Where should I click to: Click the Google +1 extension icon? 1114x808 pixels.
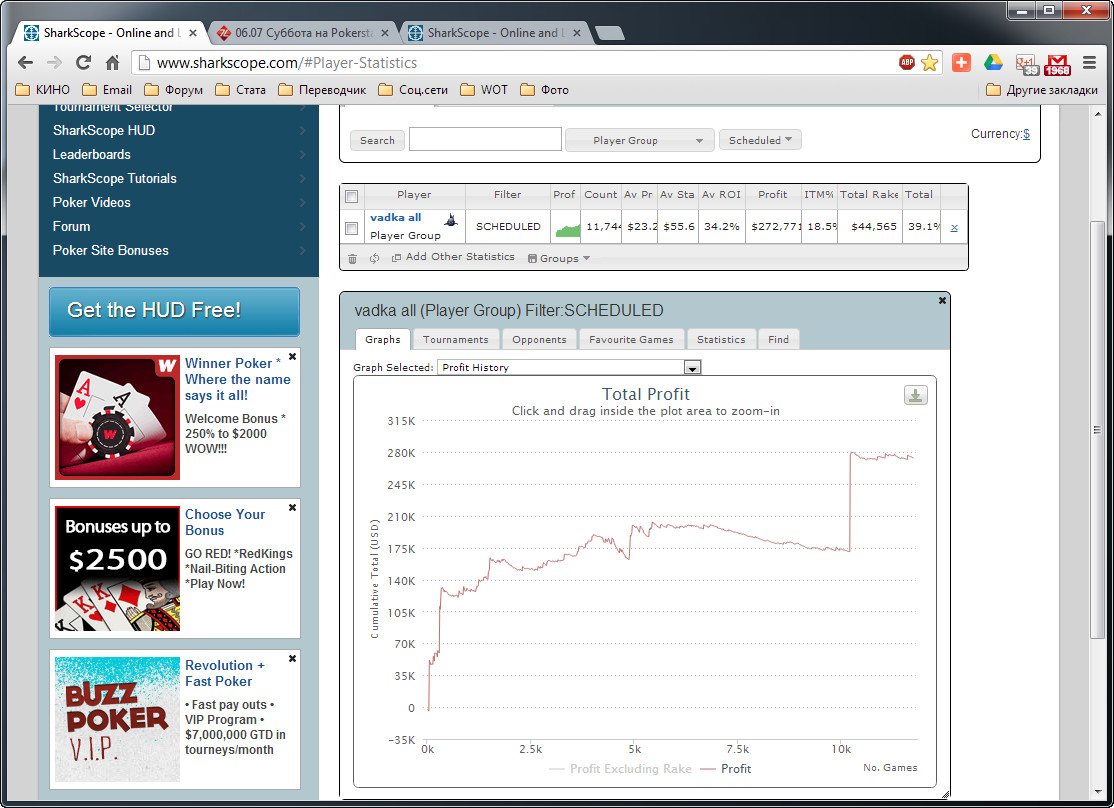(1027, 64)
